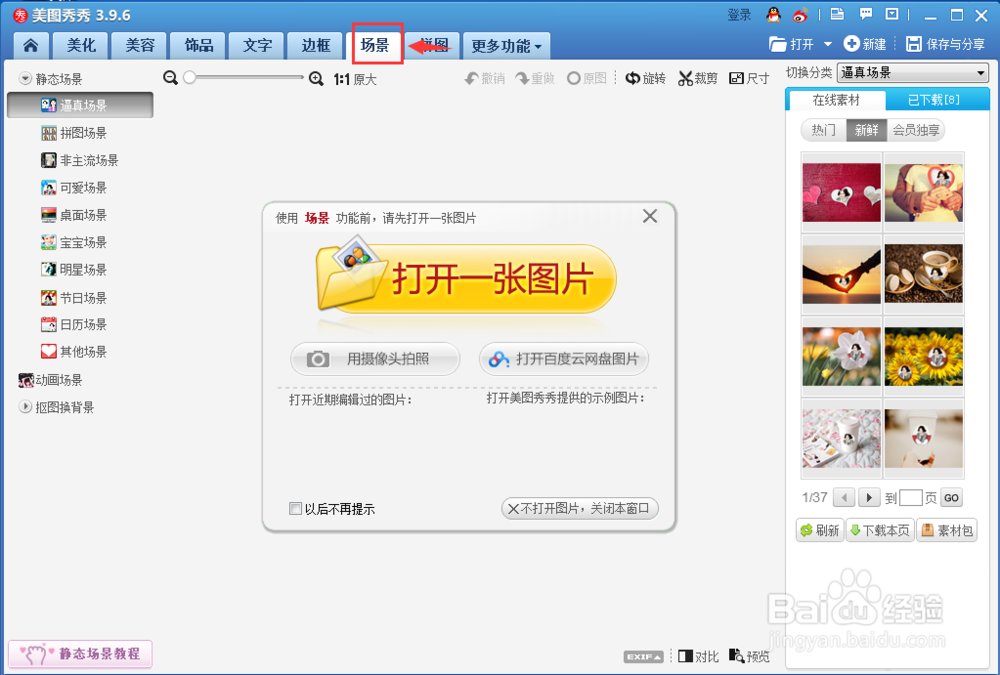Go to next material page arrow
This screenshot has height=675, width=1000.
pyautogui.click(x=869, y=498)
